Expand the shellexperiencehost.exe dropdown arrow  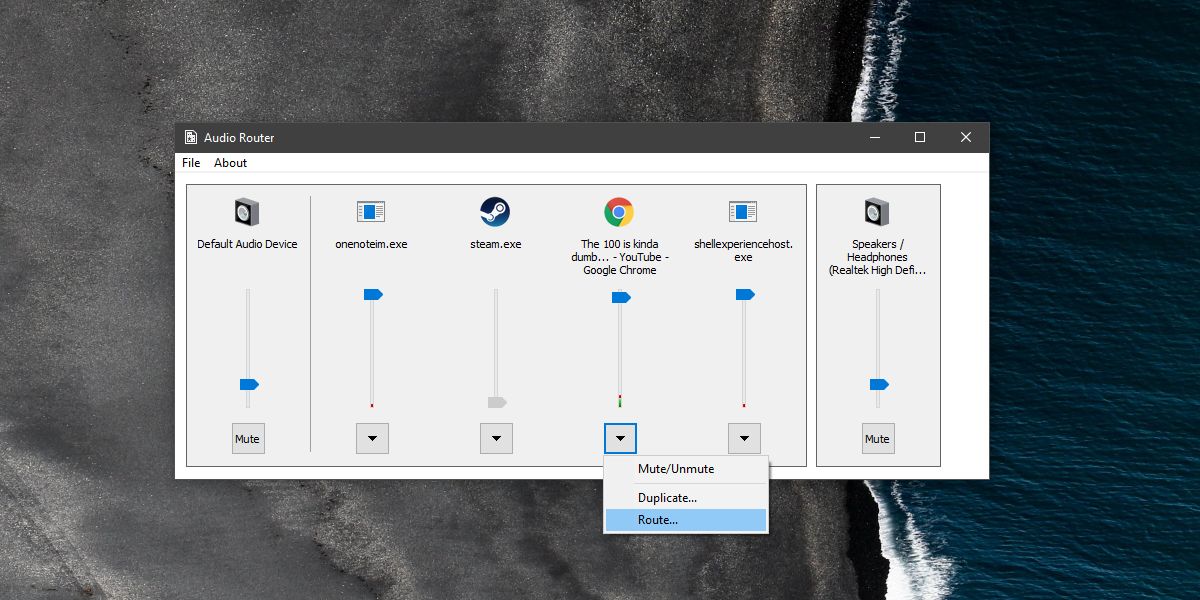click(x=744, y=439)
